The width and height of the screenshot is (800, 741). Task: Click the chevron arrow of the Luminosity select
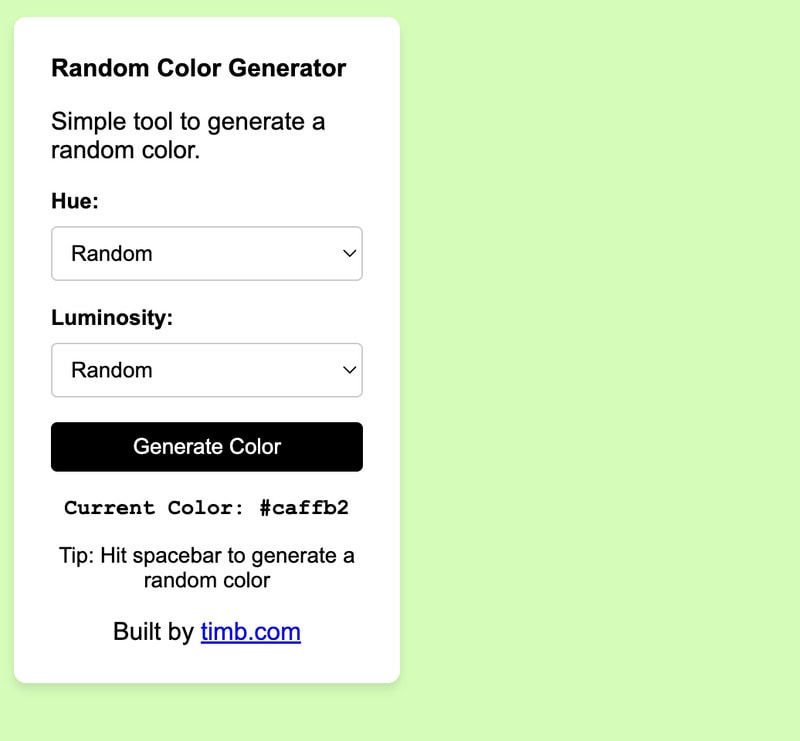[349, 370]
